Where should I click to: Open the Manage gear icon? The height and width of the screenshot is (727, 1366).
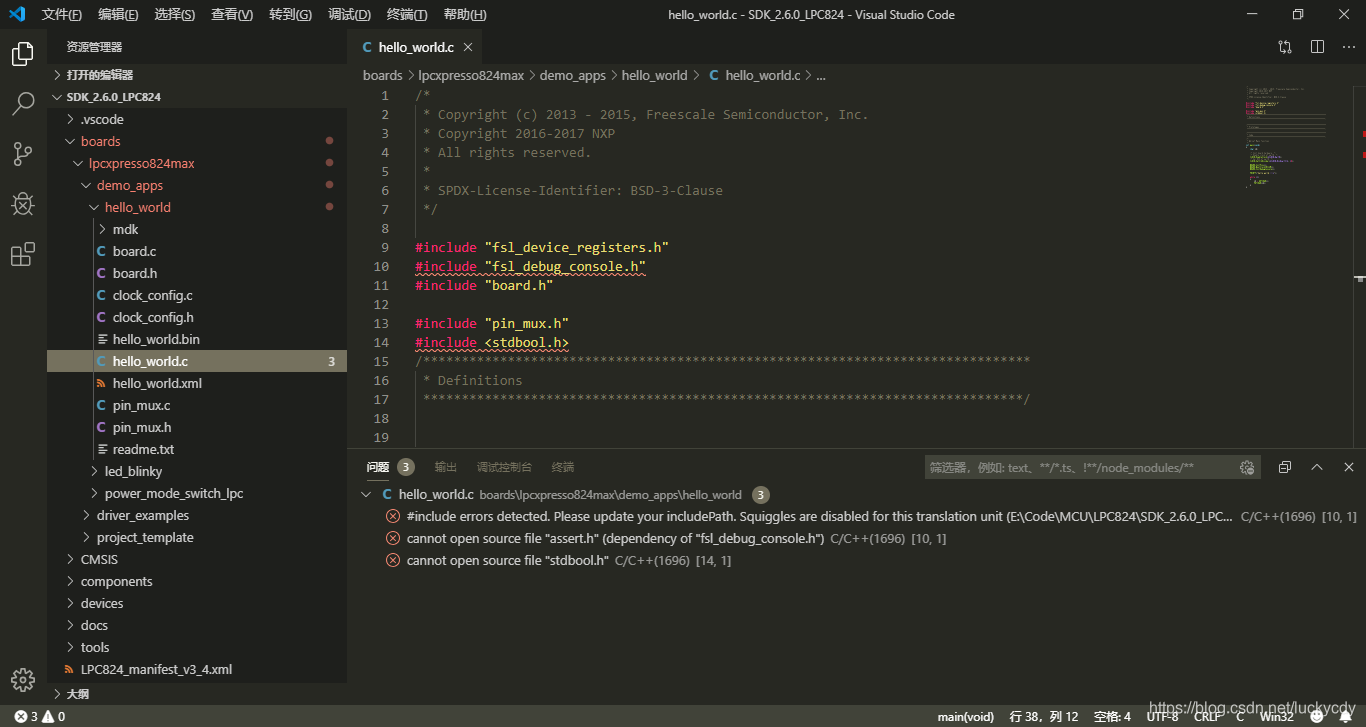click(23, 679)
